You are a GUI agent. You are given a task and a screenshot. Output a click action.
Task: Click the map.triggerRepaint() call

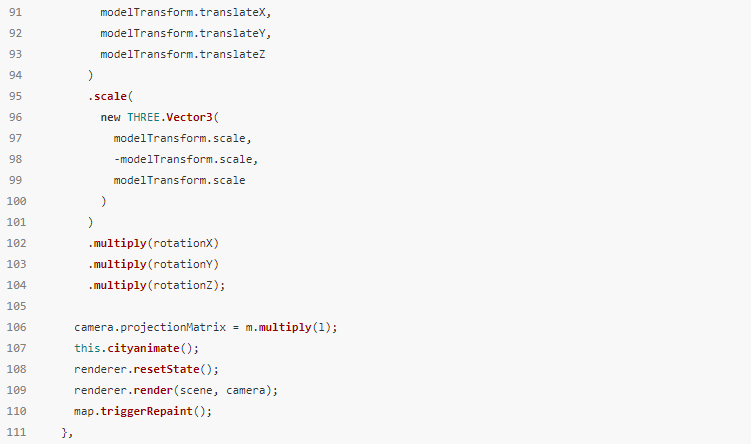coord(143,411)
